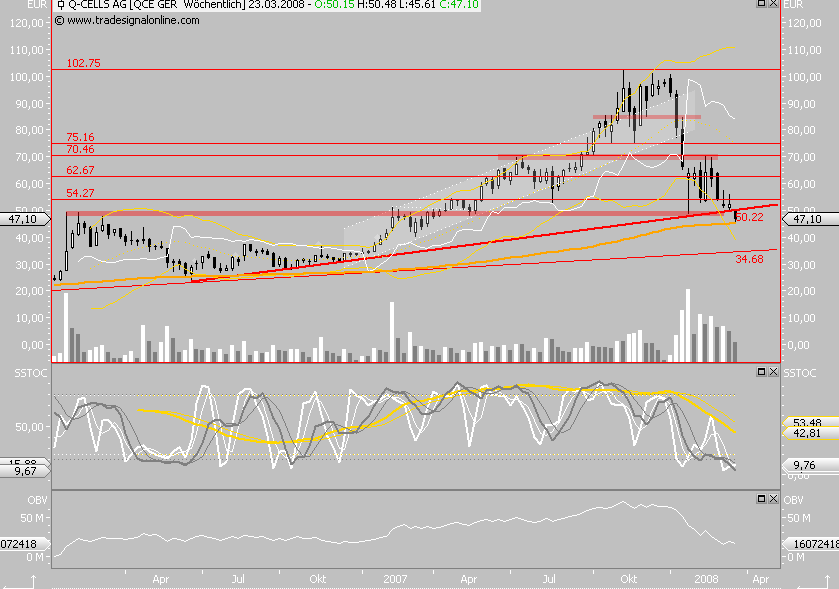Click the 53.48 stochastic value marker
Screen dimensions: 839x589
click(x=809, y=423)
